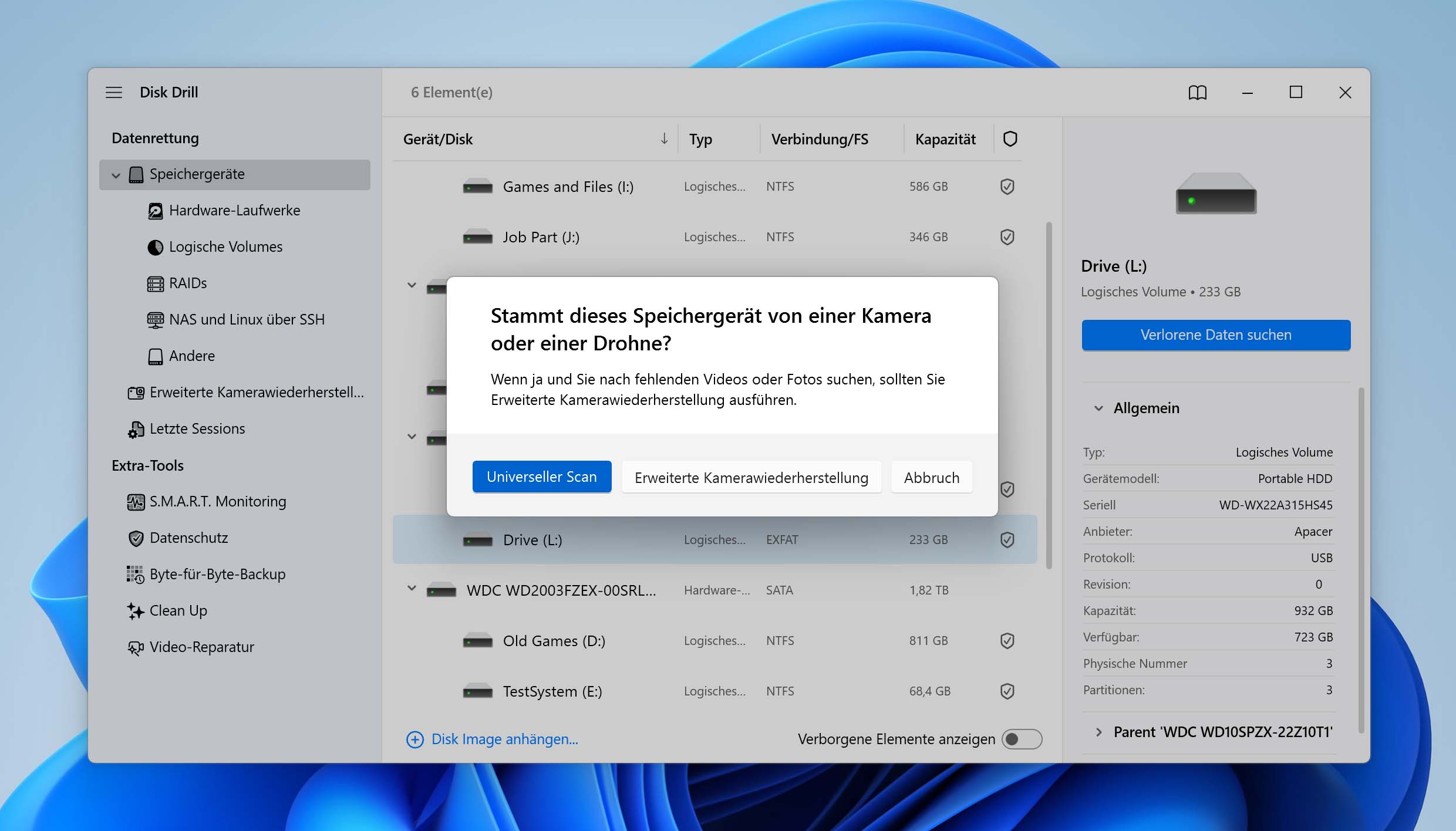Click Abbruch to cancel the dialog
This screenshot has height=831, width=1456.
[932, 478]
